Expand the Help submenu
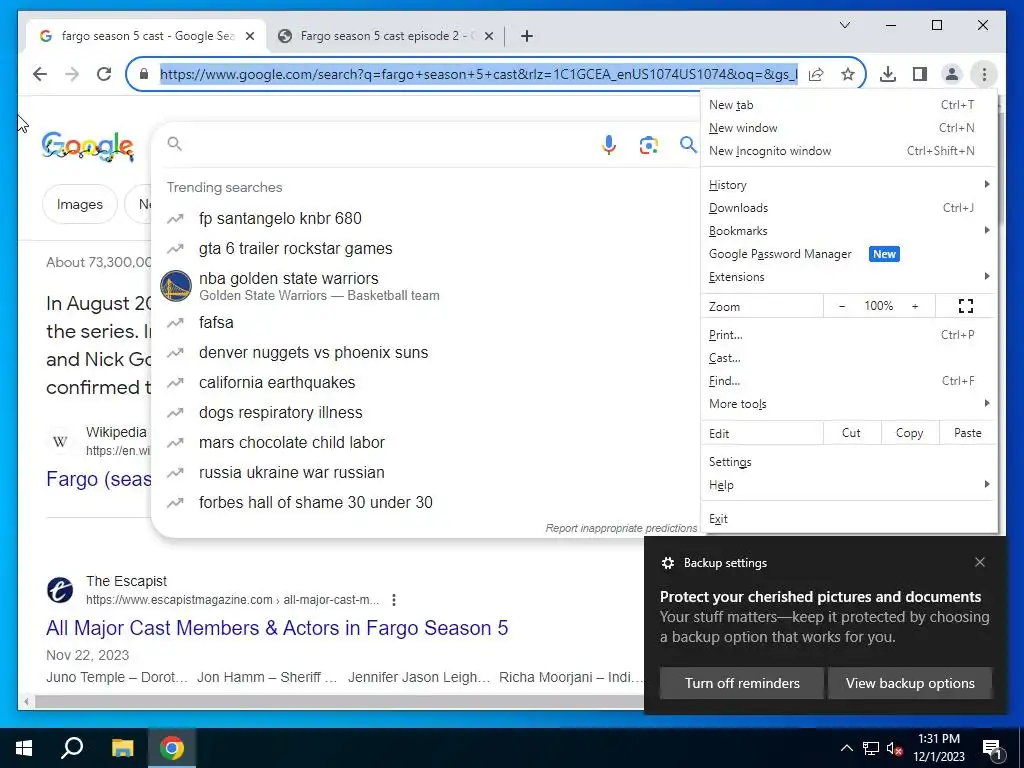Screen dimensions: 1024x768 tap(849, 485)
